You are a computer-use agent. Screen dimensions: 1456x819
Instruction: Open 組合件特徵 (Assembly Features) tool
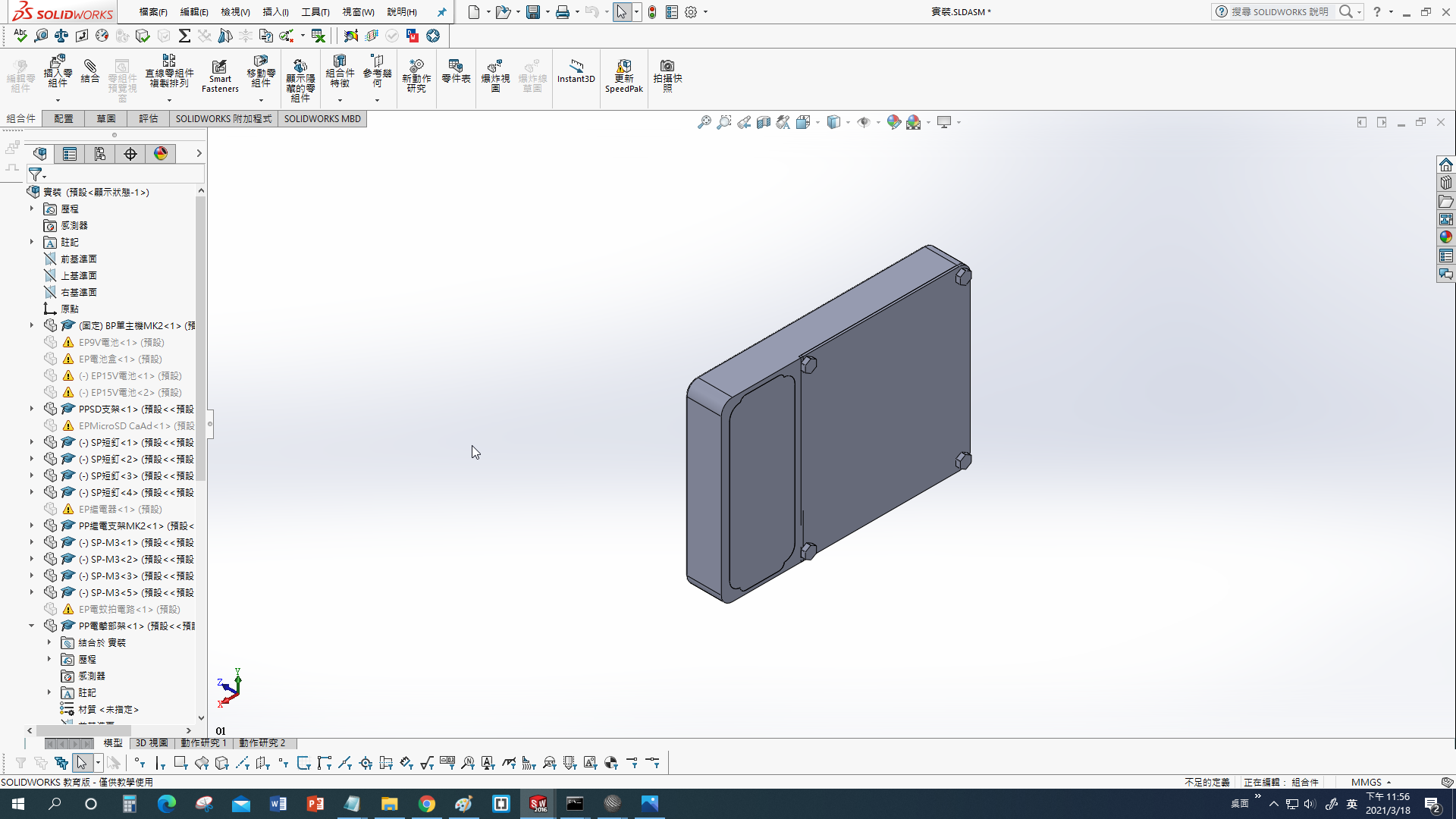(x=340, y=71)
